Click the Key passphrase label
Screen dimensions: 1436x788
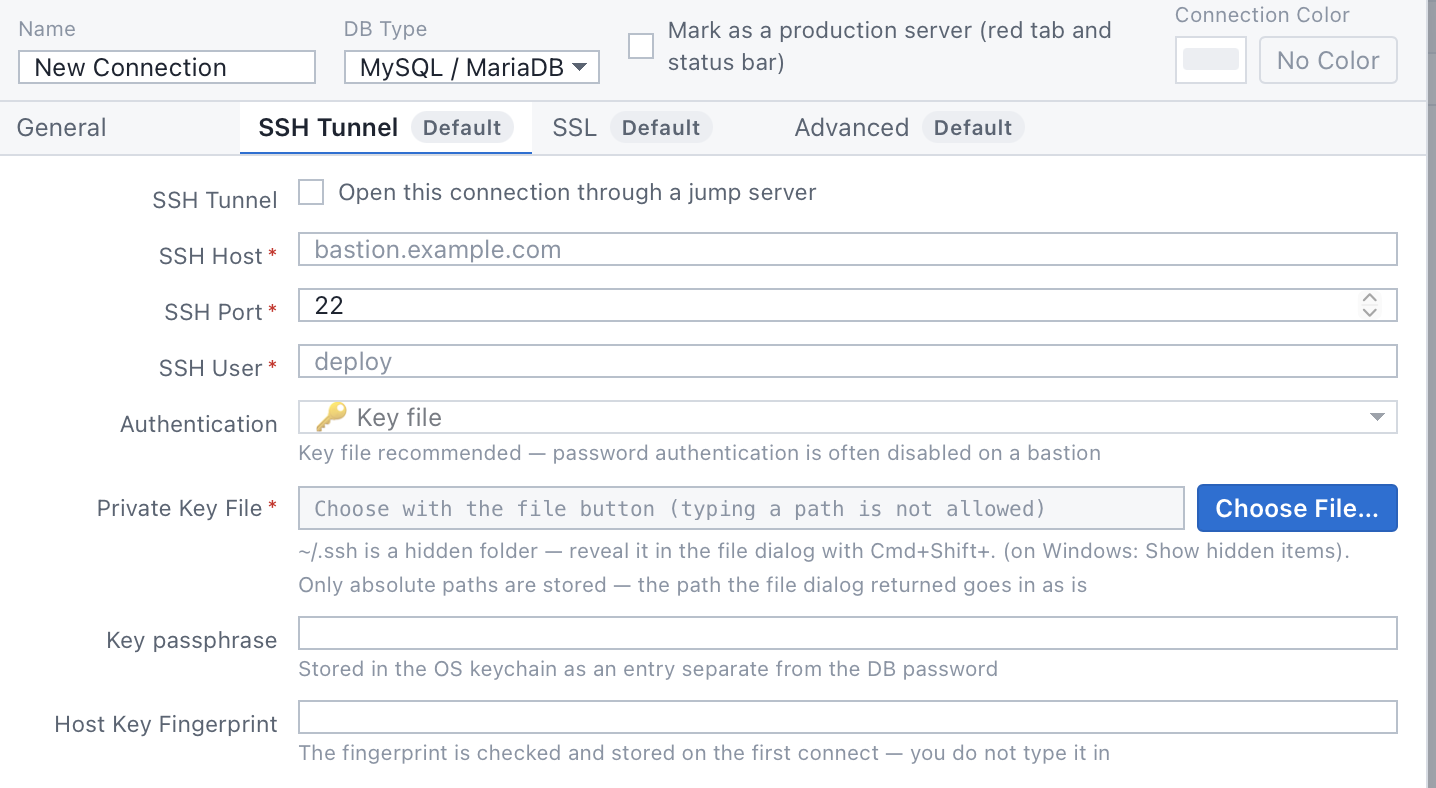click(192, 640)
